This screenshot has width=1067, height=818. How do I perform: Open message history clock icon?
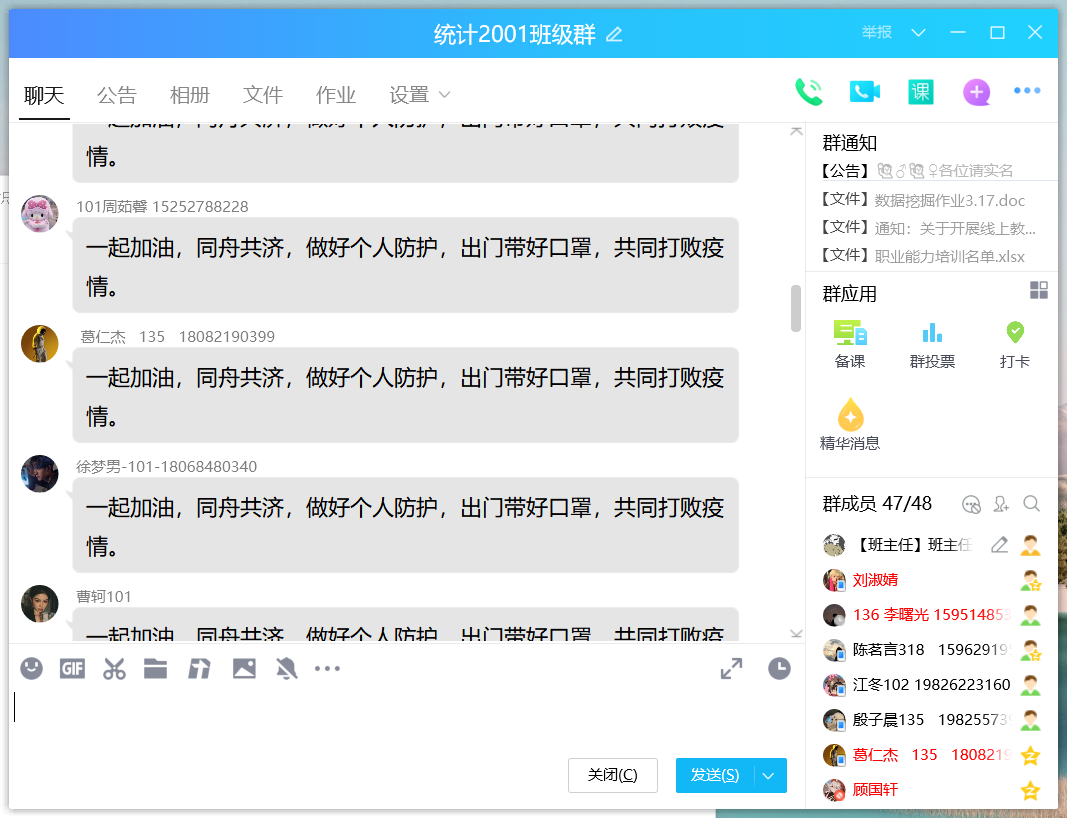coord(779,669)
